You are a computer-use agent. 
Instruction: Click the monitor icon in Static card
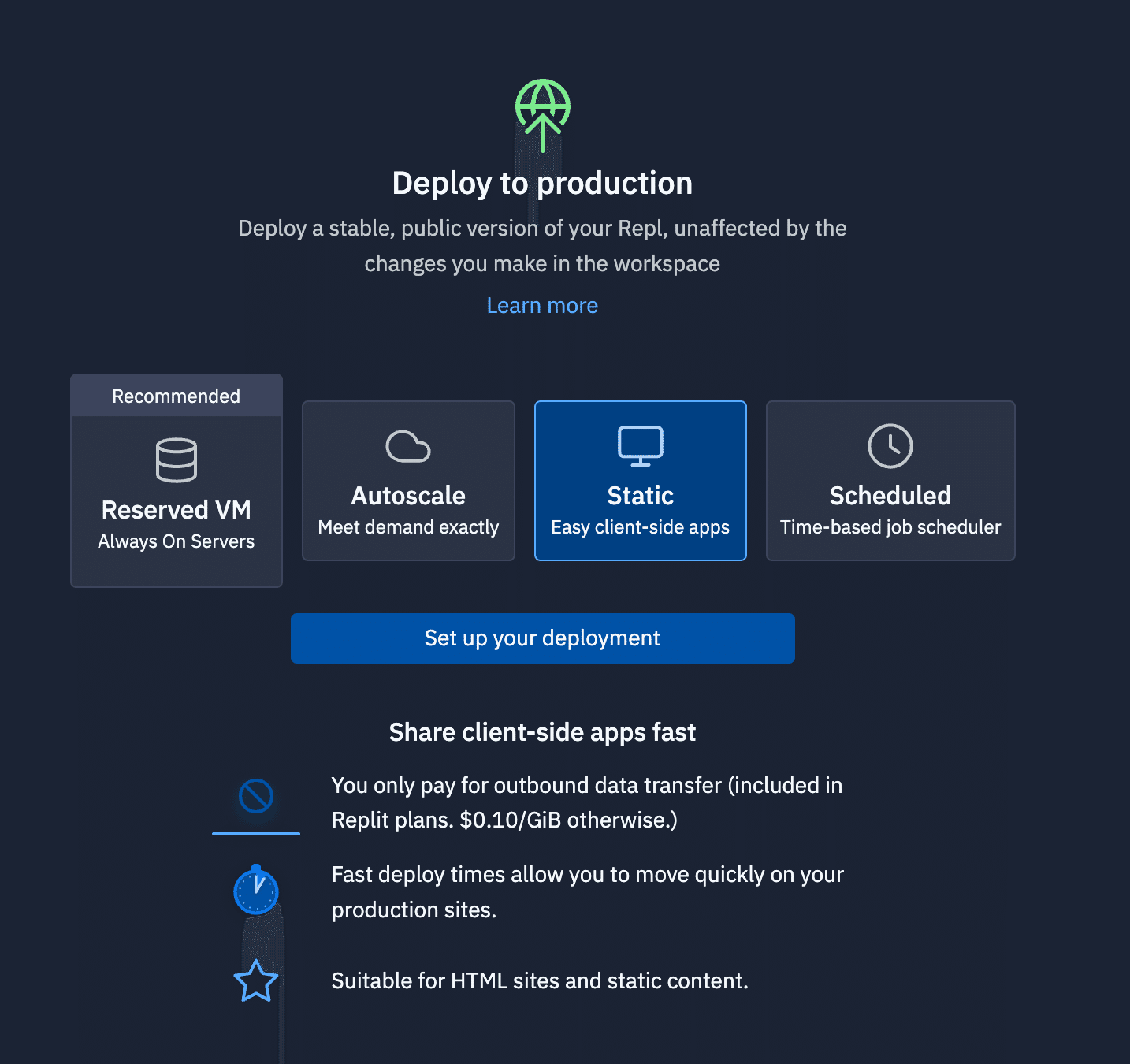(x=640, y=446)
